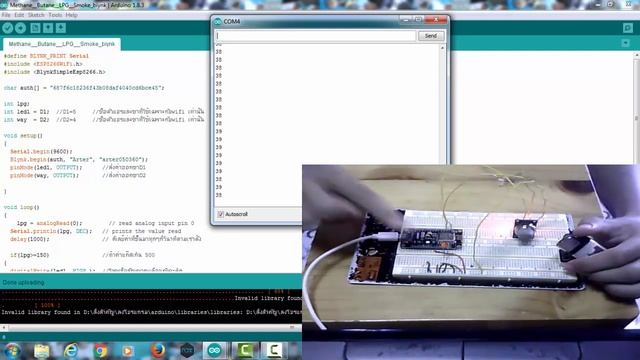Image resolution: width=640 pixels, height=360 pixels.
Task: Launch Google Chrome from the taskbar
Action: pos(100,350)
